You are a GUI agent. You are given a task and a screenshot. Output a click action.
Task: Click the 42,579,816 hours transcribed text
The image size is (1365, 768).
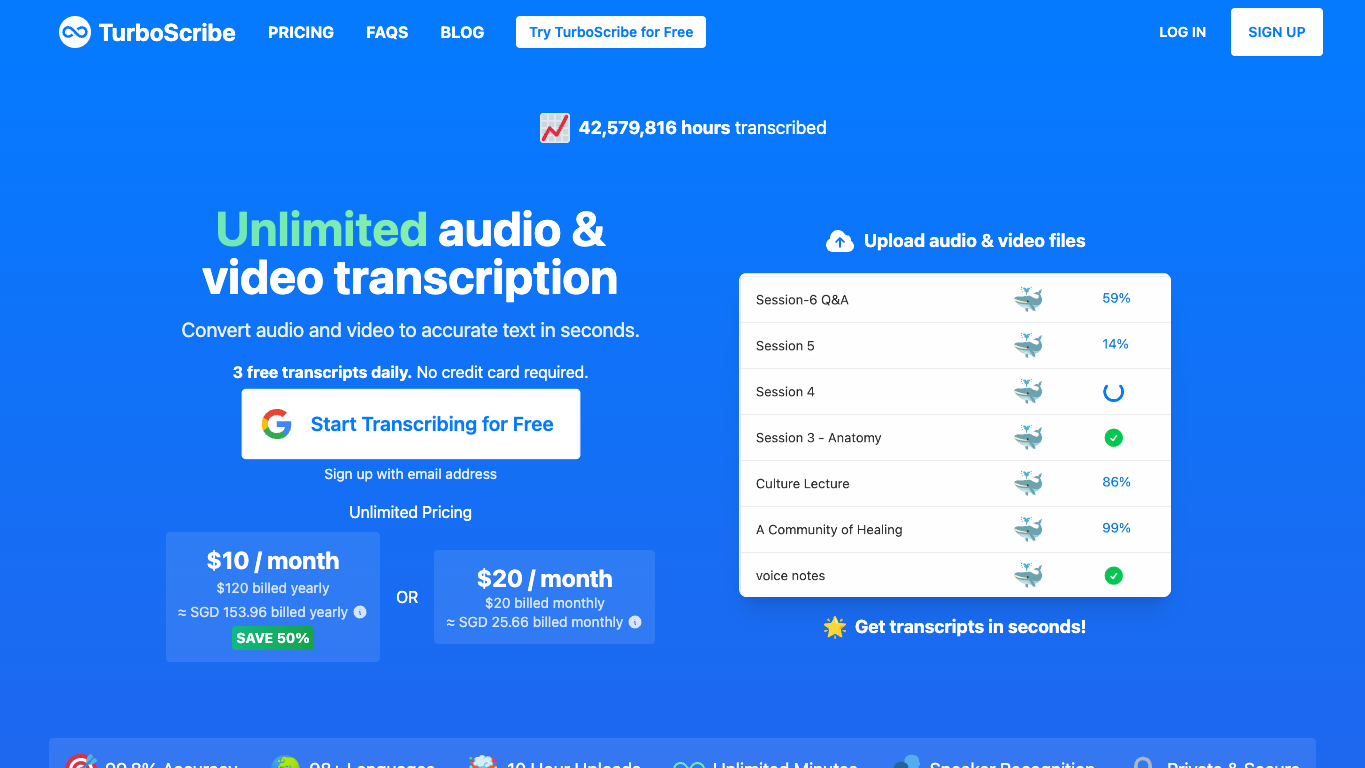(x=703, y=128)
